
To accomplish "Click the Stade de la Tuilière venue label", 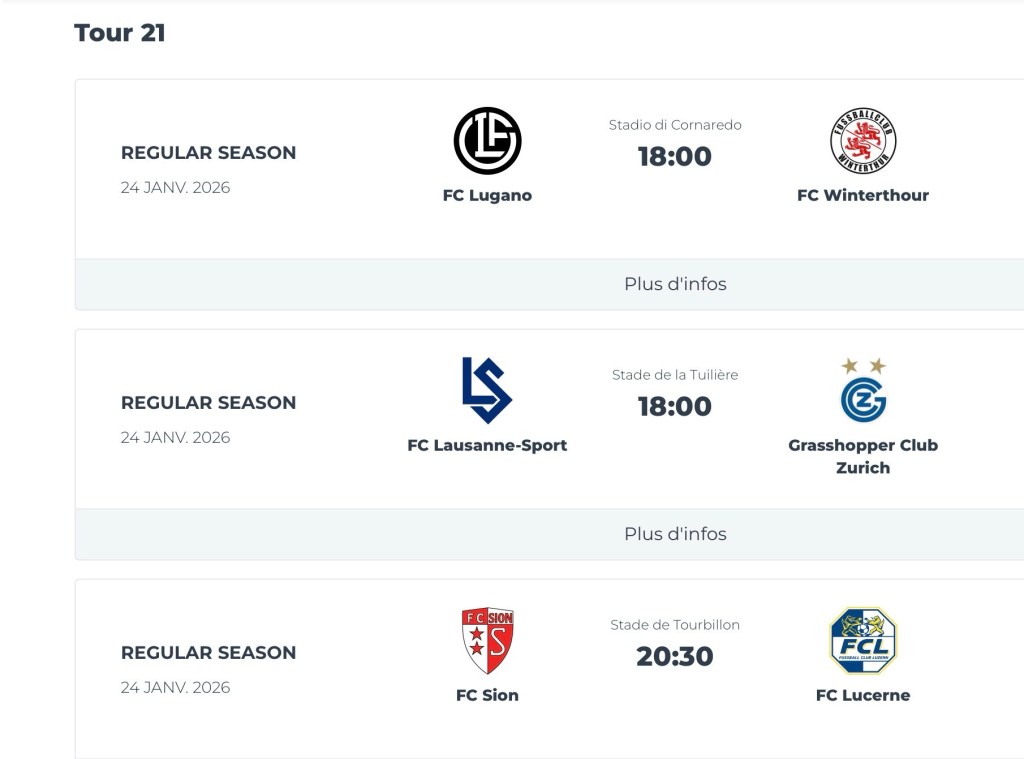I will point(675,375).
